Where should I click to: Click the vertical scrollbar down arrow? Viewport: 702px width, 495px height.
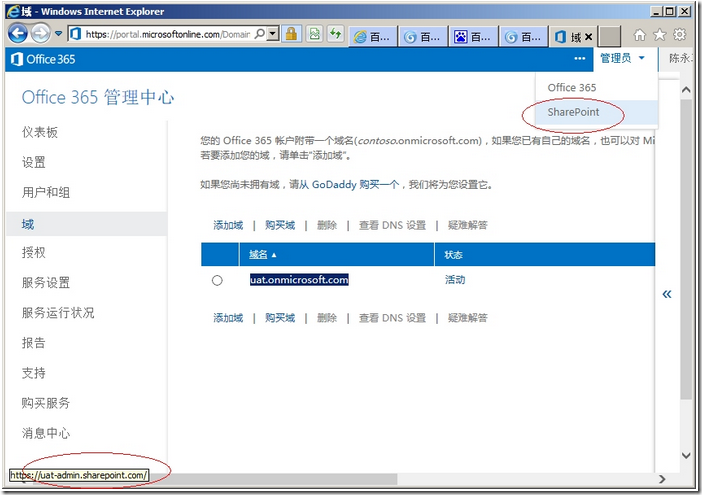coord(686,456)
